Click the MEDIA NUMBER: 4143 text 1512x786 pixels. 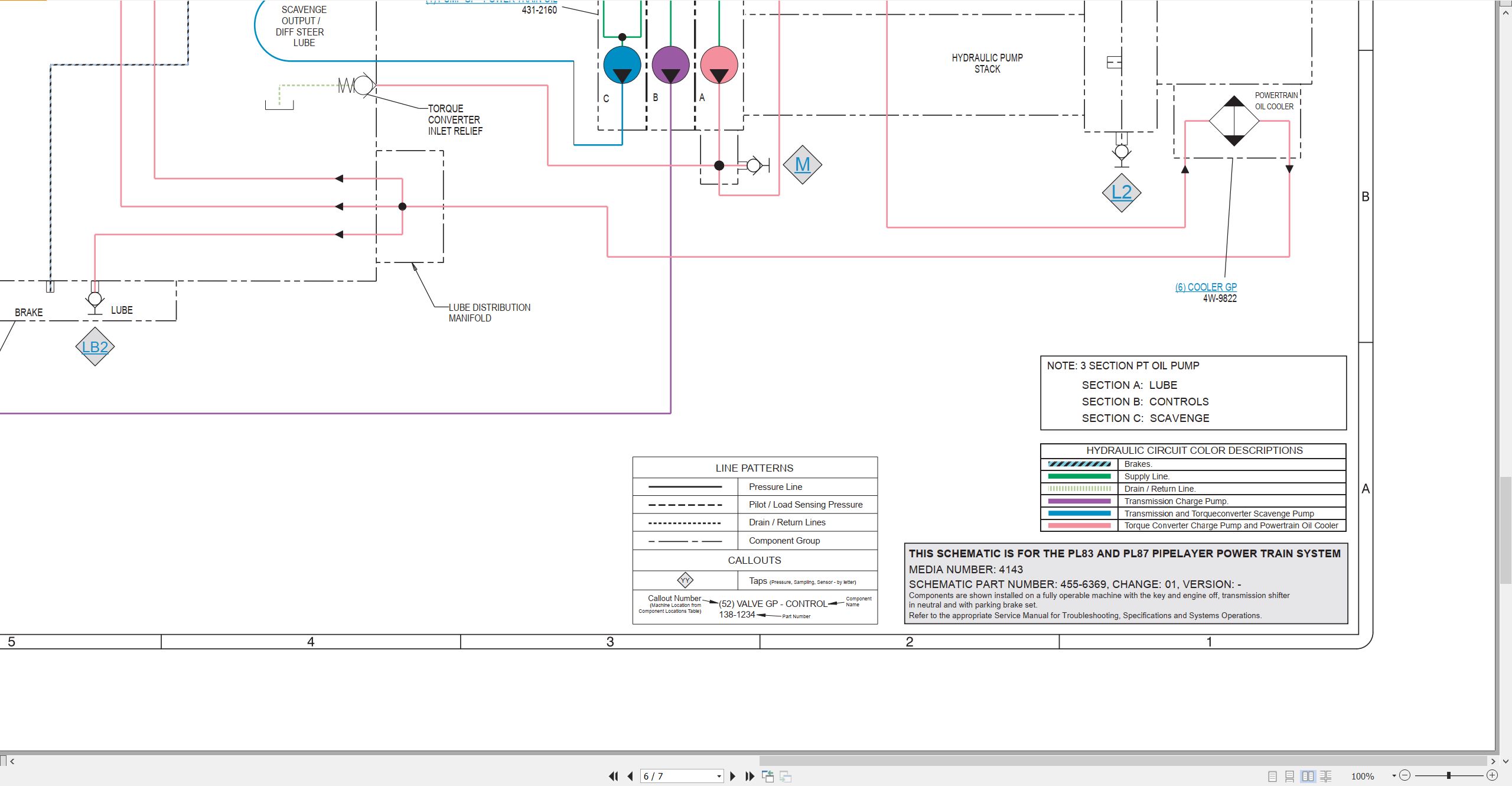966,570
